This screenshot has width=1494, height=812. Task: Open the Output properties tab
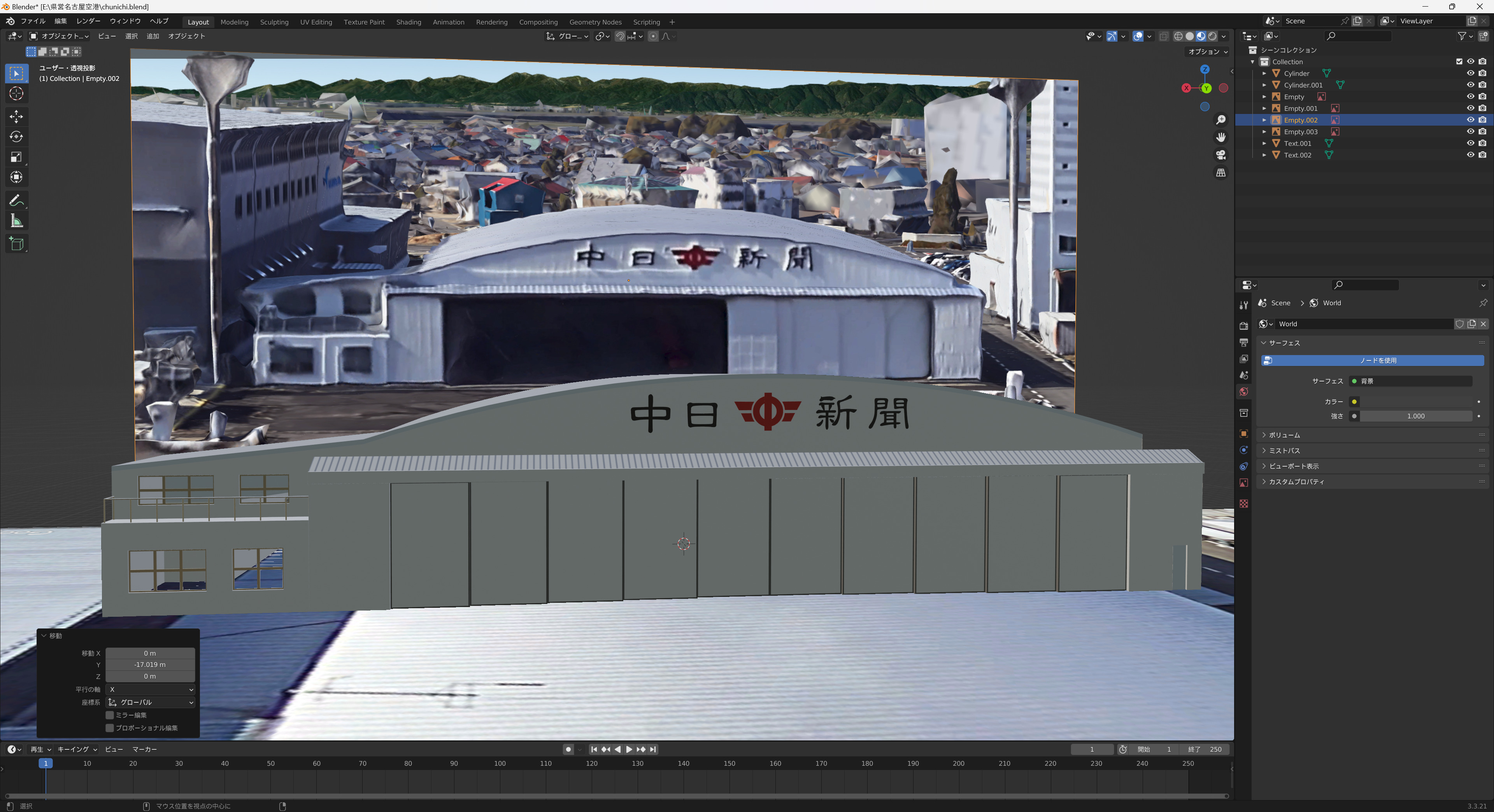1243,343
